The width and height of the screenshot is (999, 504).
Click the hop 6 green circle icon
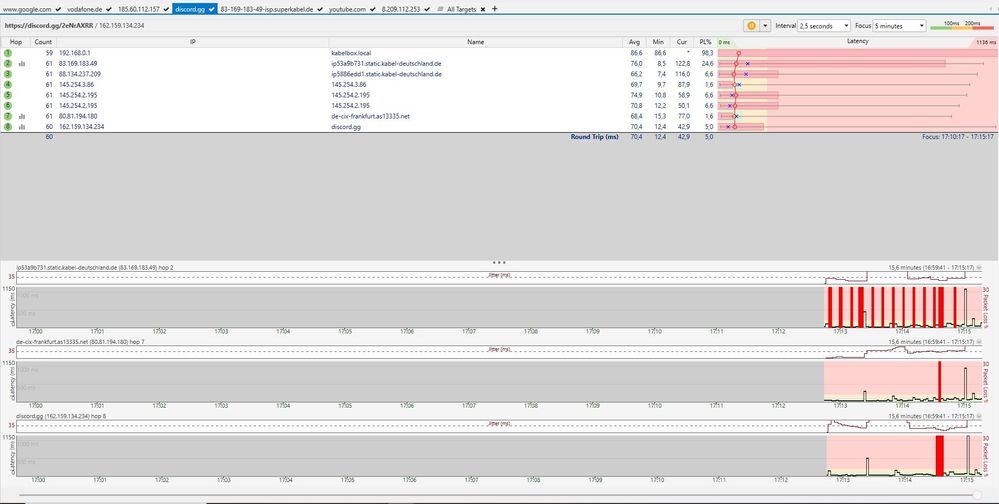pyautogui.click(x=8, y=106)
